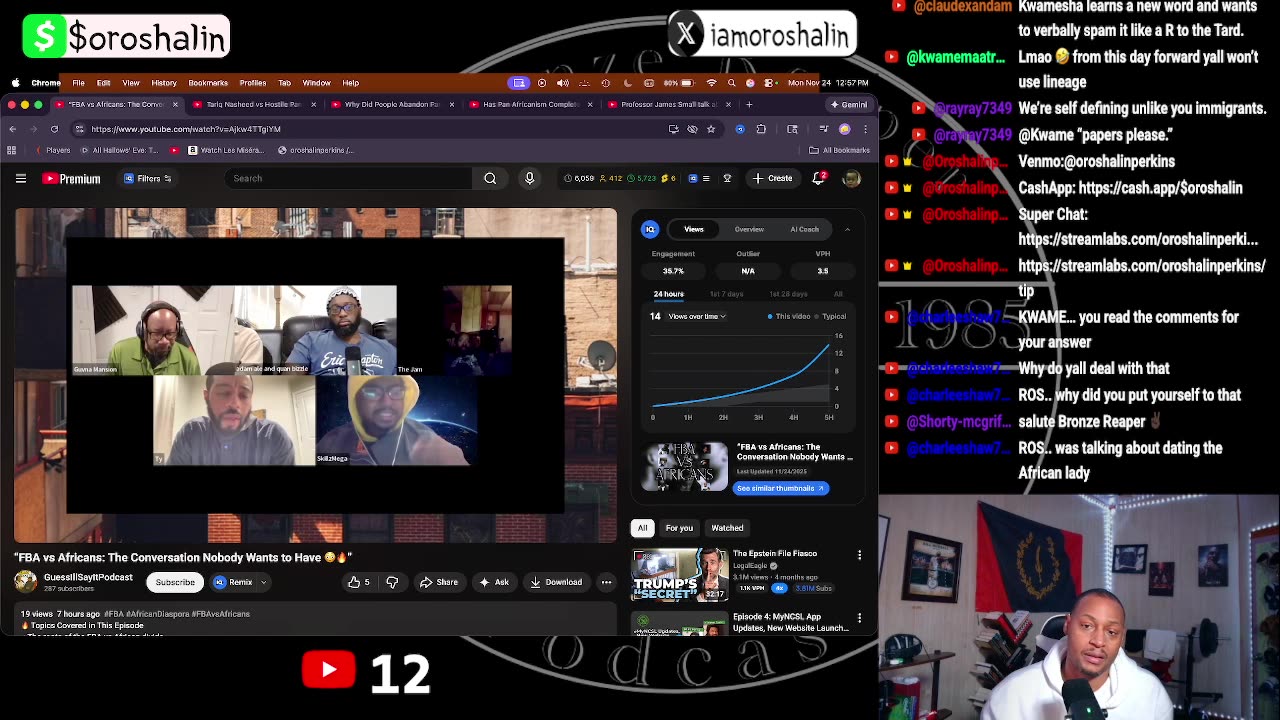Open GuessIllSayItPodcast channel avatar
The width and height of the screenshot is (1280, 720).
25,581
